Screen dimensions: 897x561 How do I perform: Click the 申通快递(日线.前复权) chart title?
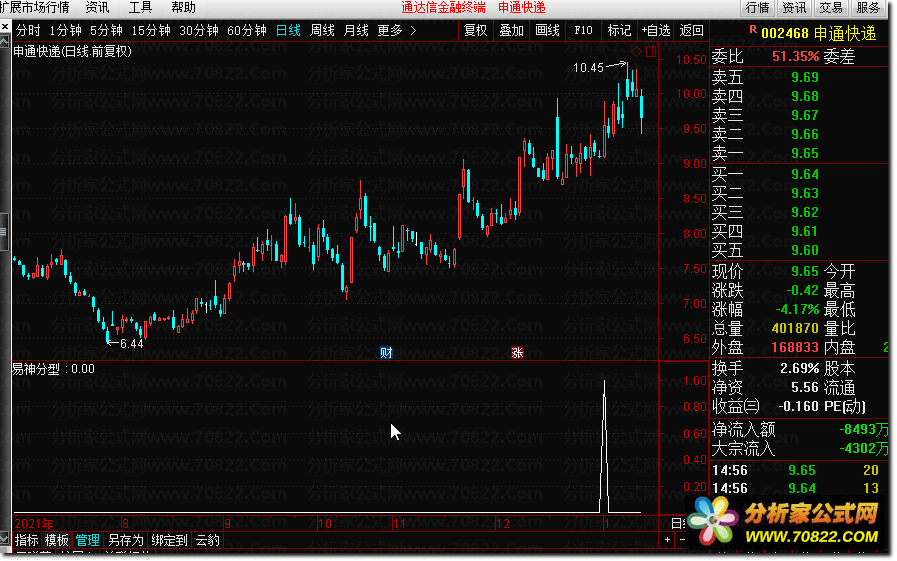(x=72, y=51)
